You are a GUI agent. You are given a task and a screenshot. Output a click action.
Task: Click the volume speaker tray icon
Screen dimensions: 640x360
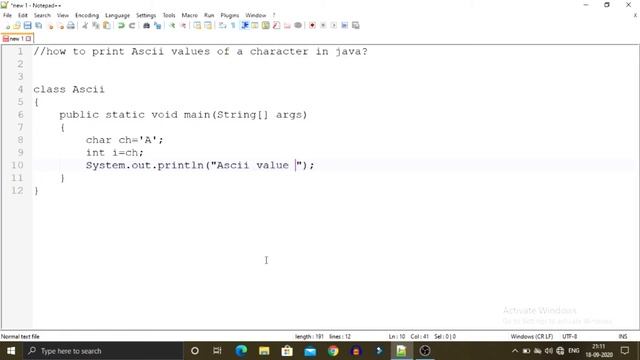click(x=549, y=351)
